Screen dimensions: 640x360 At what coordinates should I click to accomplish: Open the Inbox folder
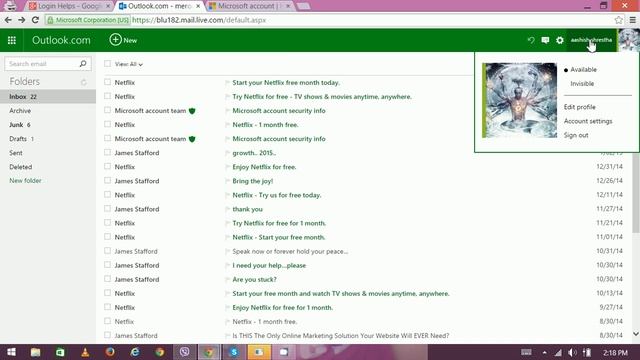point(48,97)
